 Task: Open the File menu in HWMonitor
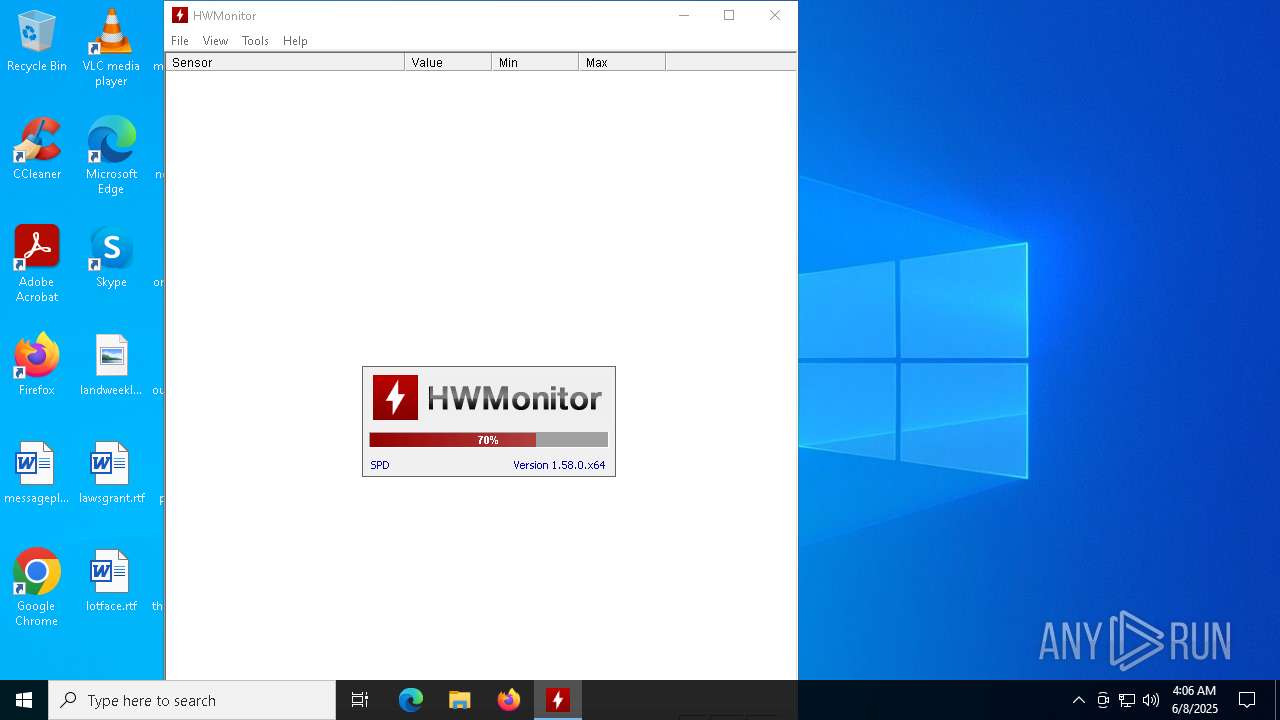180,41
